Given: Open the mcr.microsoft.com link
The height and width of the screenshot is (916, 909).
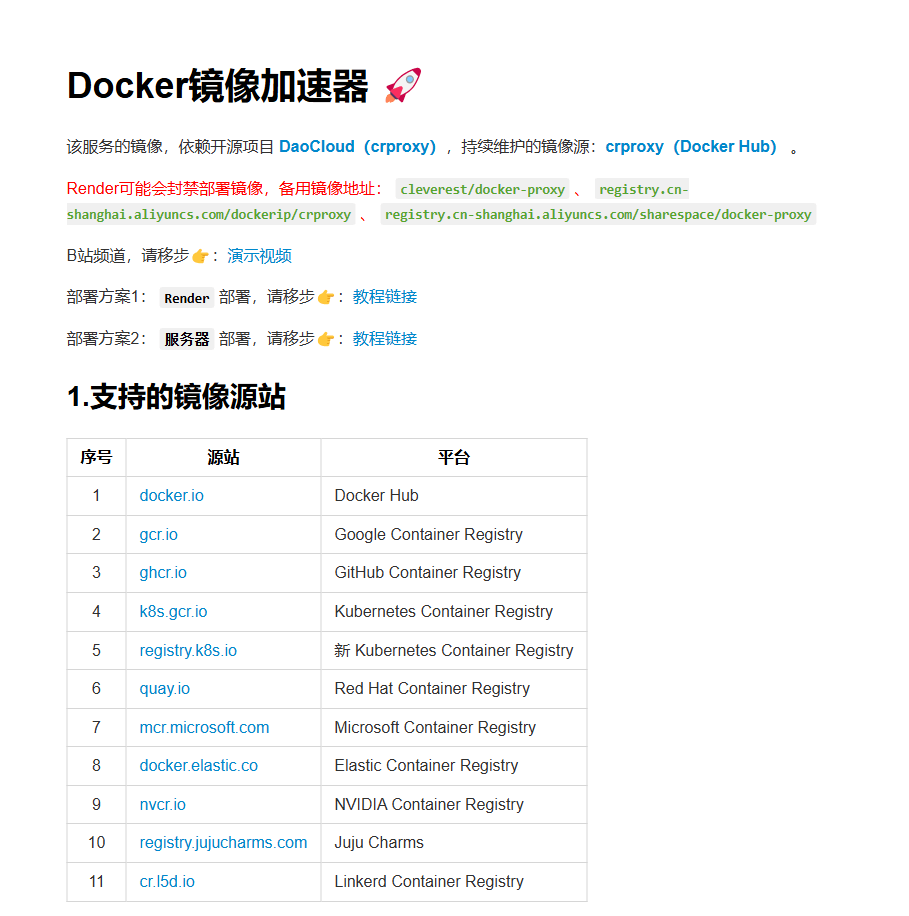Looking at the screenshot, I should coord(204,727).
